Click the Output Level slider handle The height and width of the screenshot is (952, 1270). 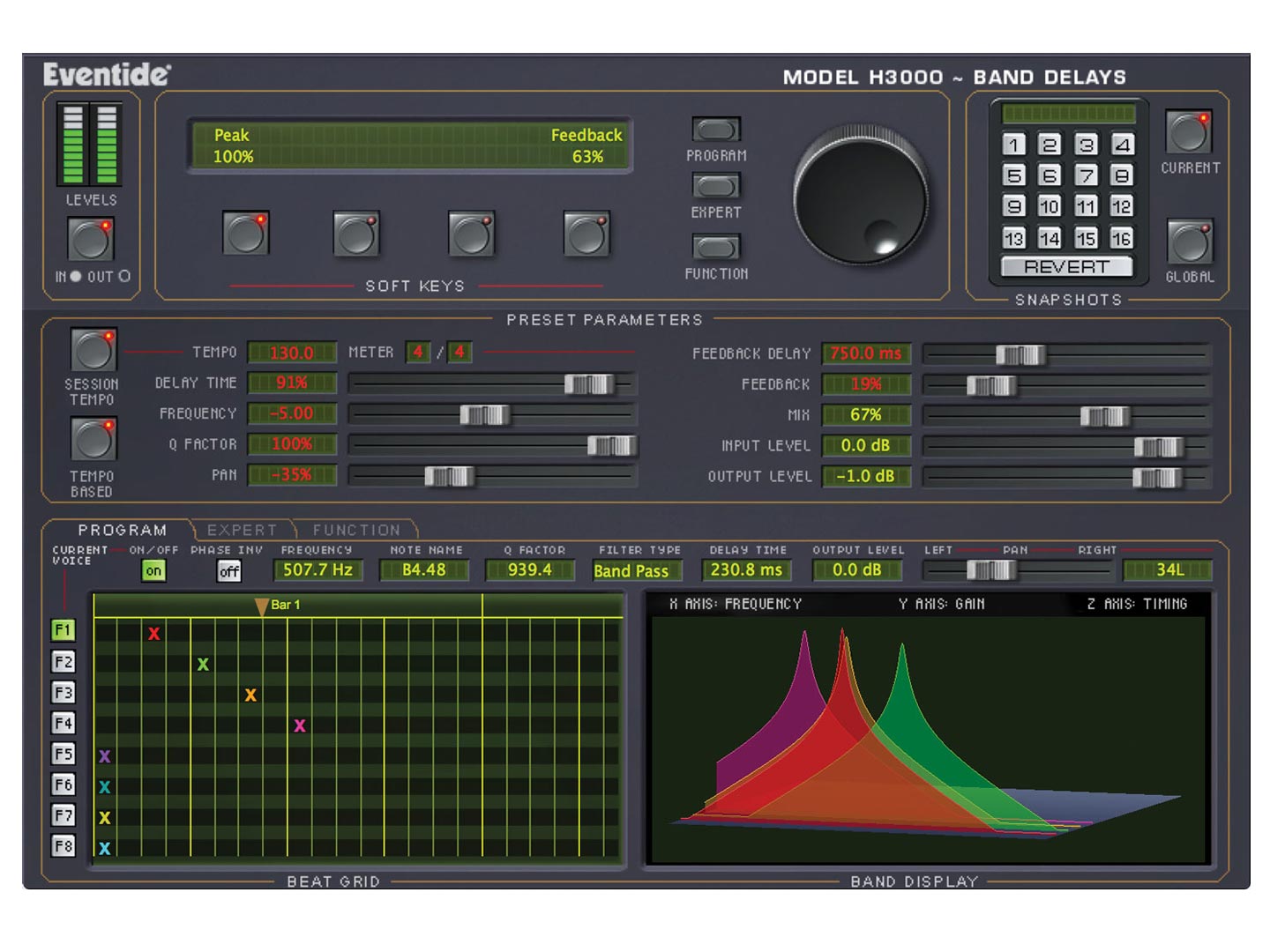tap(1156, 478)
